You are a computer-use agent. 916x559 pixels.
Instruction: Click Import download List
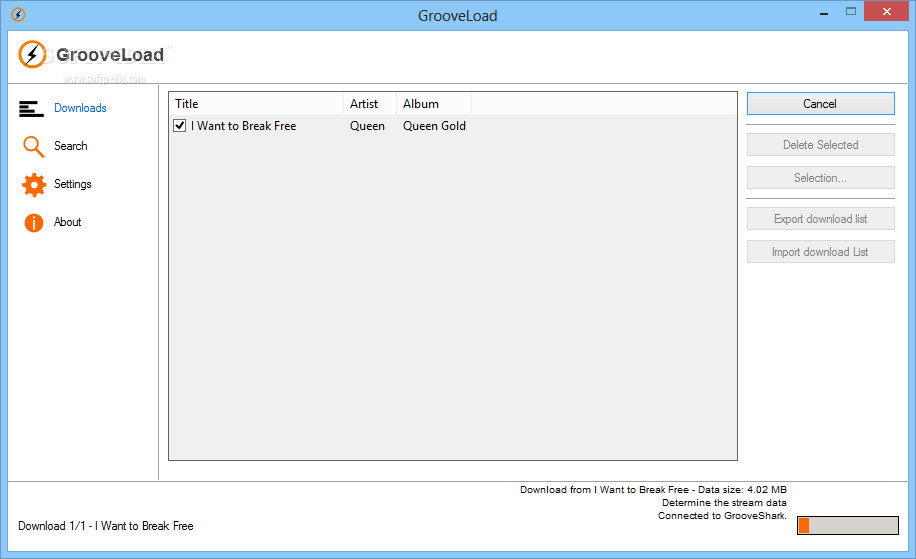(x=820, y=252)
